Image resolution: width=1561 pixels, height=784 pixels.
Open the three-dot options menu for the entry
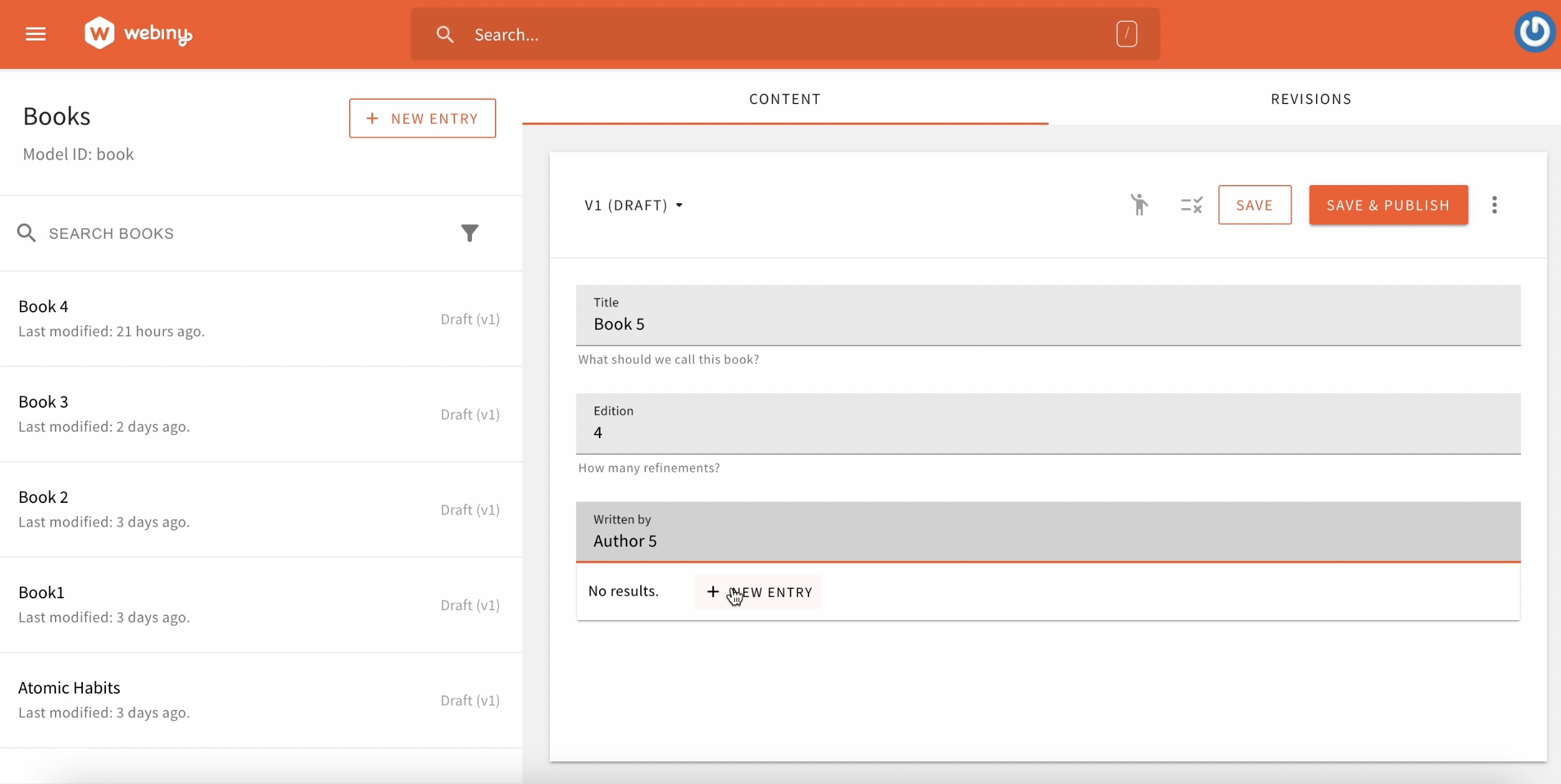1495,204
